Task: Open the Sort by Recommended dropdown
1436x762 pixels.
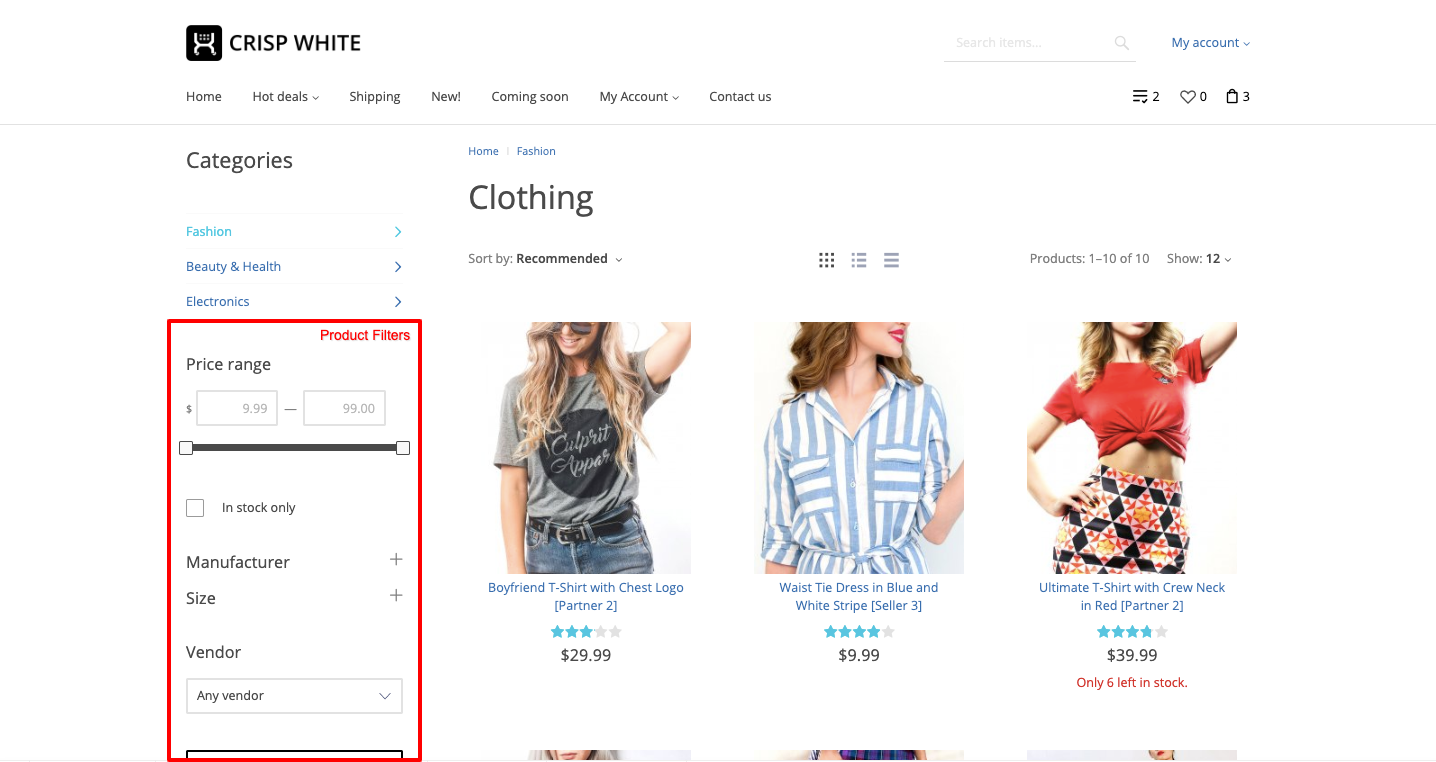Action: tap(568, 259)
